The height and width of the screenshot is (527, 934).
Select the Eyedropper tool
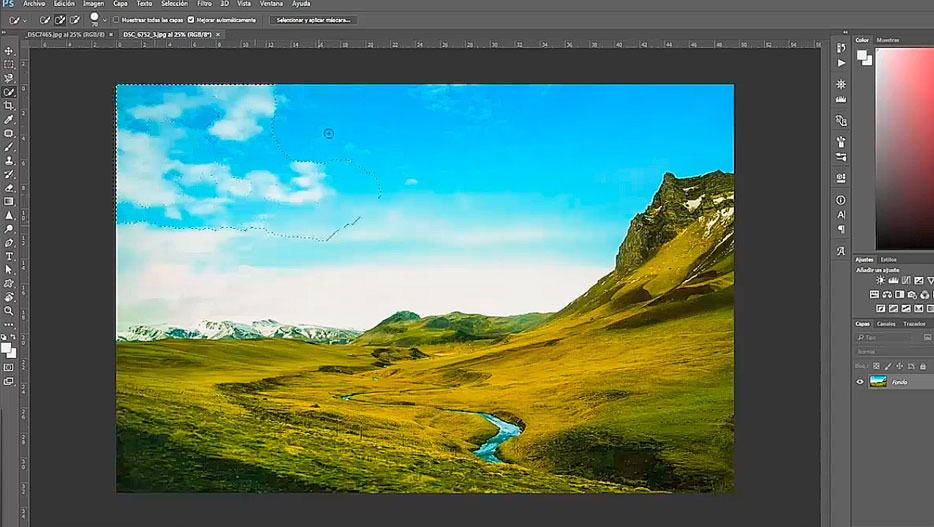click(9, 119)
